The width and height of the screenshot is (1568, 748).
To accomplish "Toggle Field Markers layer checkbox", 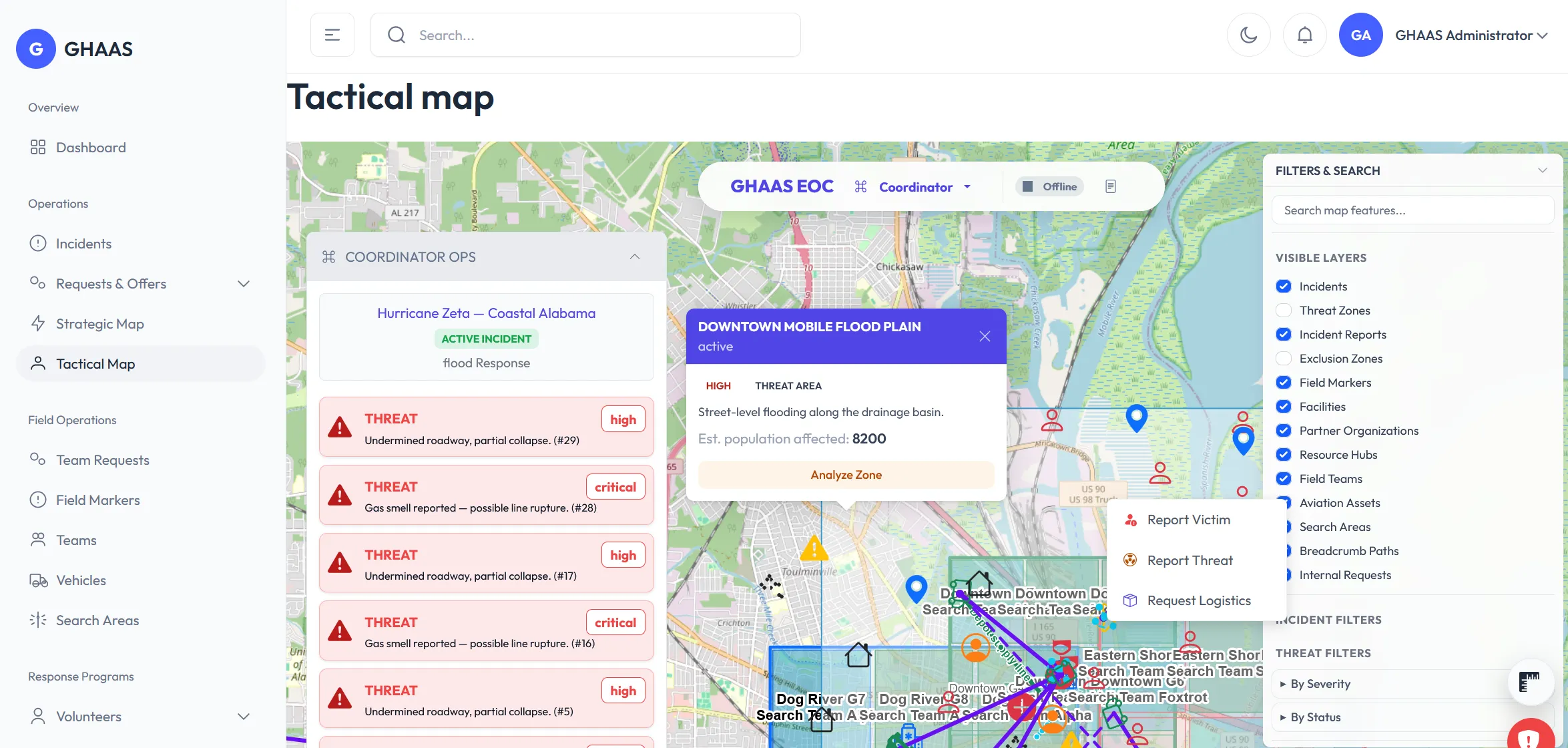I will pyautogui.click(x=1283, y=383).
